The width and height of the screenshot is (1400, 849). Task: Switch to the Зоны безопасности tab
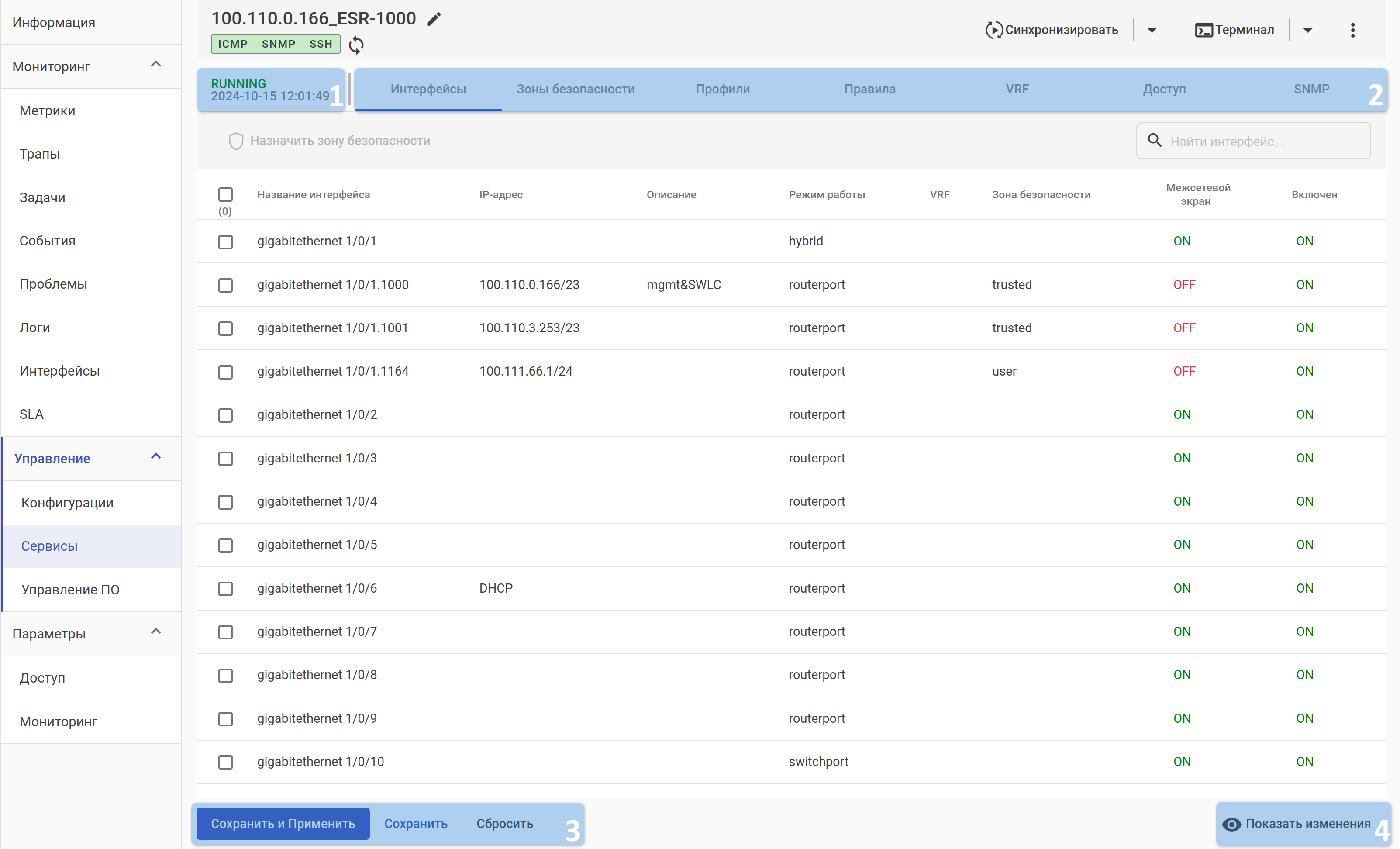[x=575, y=89]
